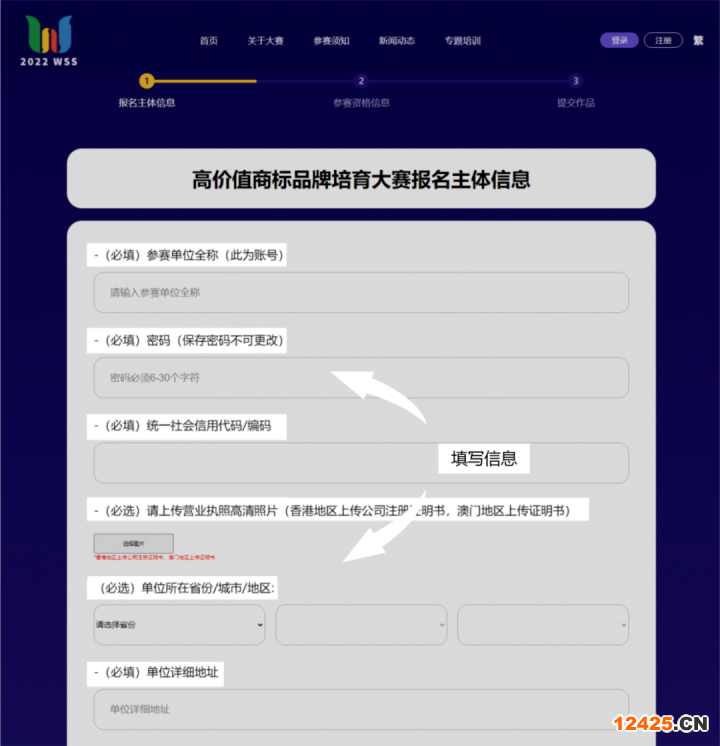Open the 首页 menu item
The image size is (720, 746).
pyautogui.click(x=208, y=41)
